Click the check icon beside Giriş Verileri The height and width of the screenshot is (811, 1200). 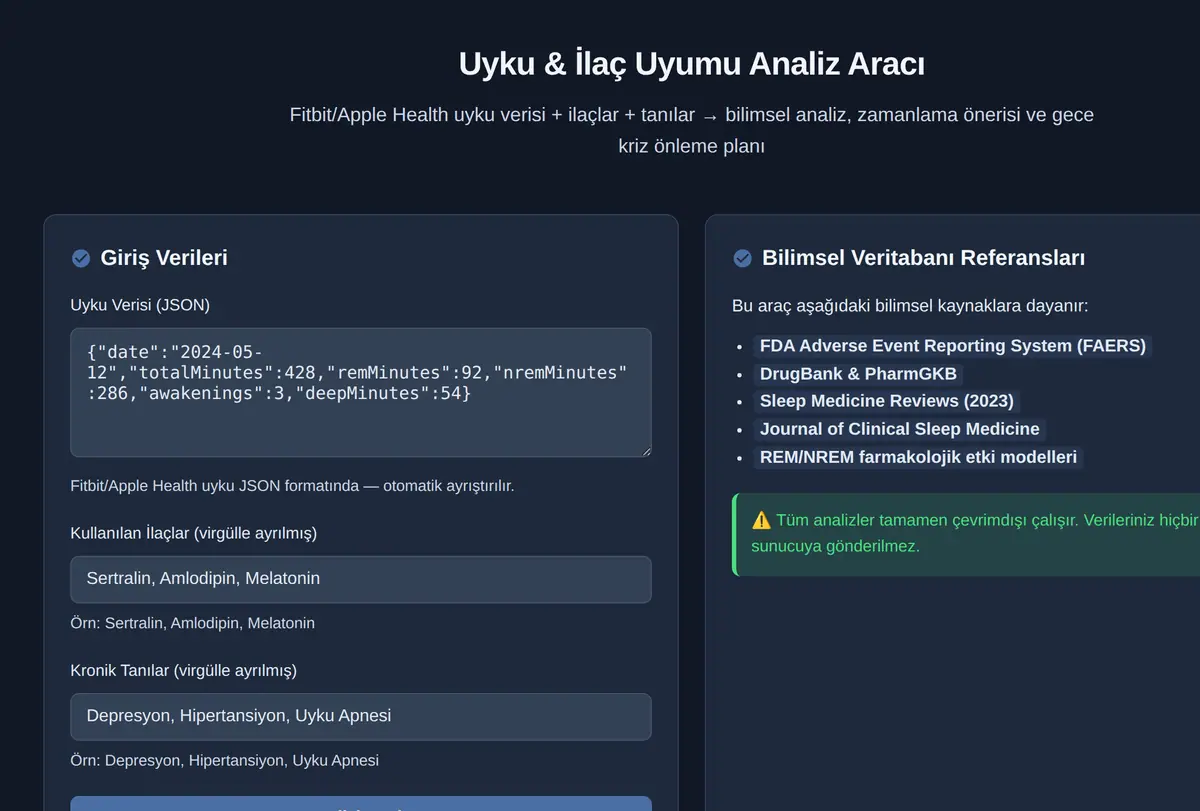click(81, 259)
